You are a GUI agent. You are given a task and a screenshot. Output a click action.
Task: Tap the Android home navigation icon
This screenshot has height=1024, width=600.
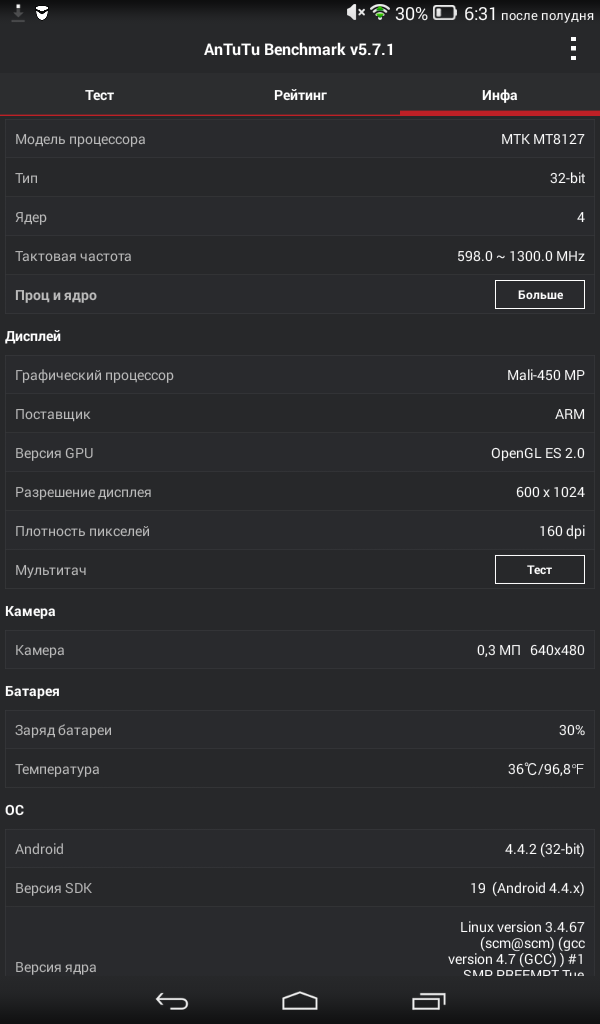click(x=300, y=1001)
